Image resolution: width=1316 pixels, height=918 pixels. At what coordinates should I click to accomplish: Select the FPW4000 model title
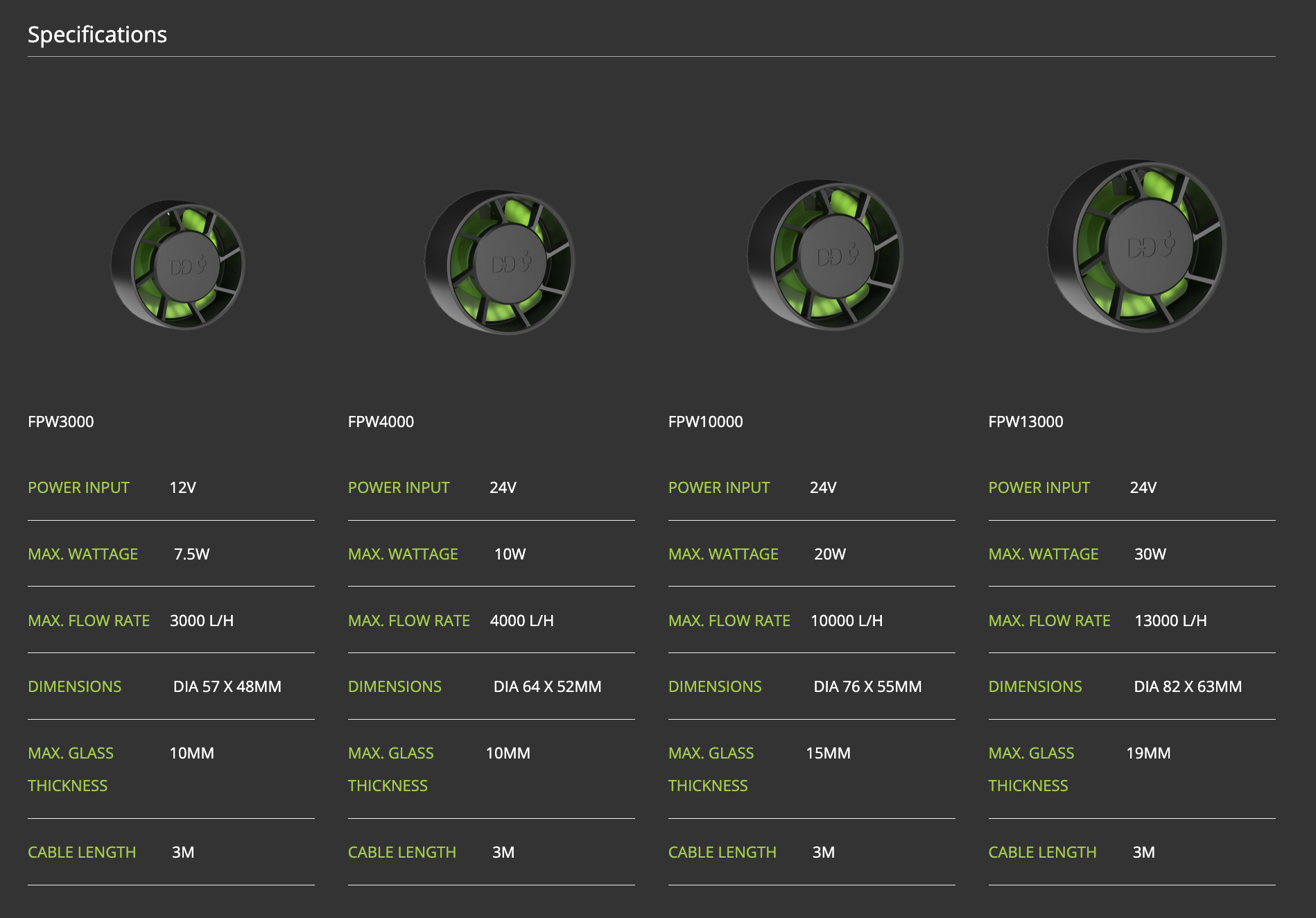click(381, 422)
